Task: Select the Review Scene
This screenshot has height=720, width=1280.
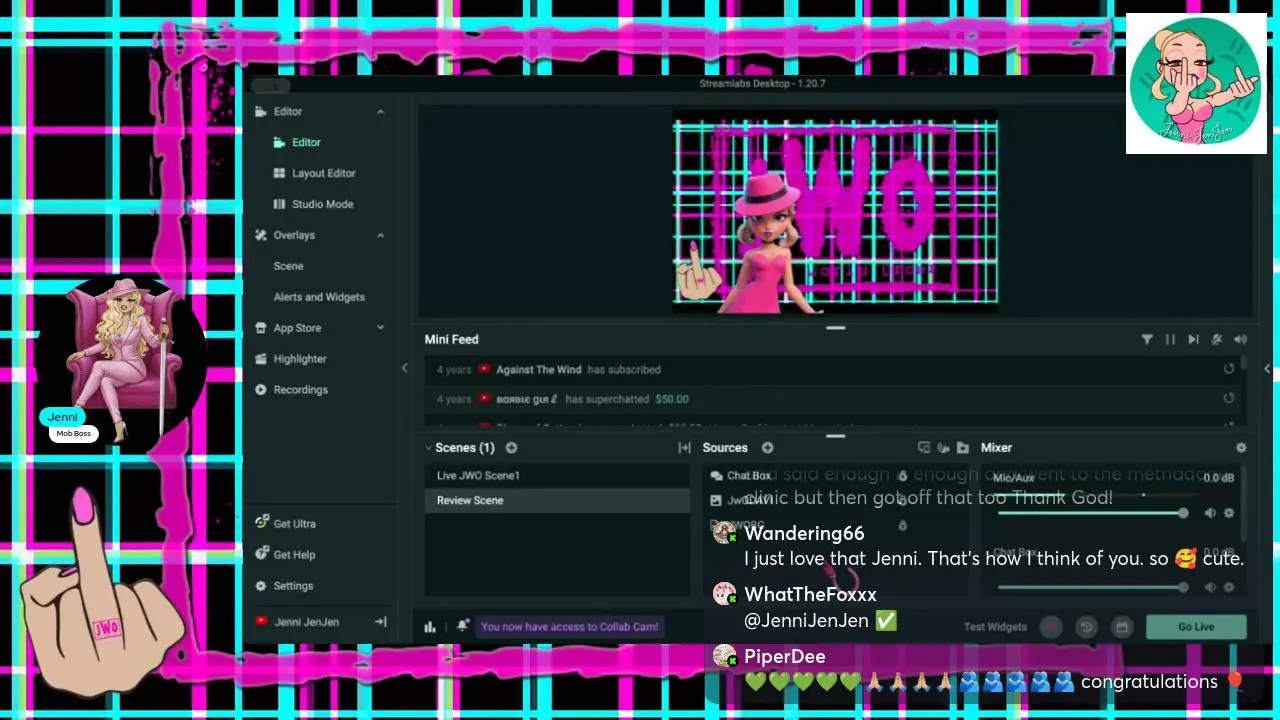Action: pos(558,501)
